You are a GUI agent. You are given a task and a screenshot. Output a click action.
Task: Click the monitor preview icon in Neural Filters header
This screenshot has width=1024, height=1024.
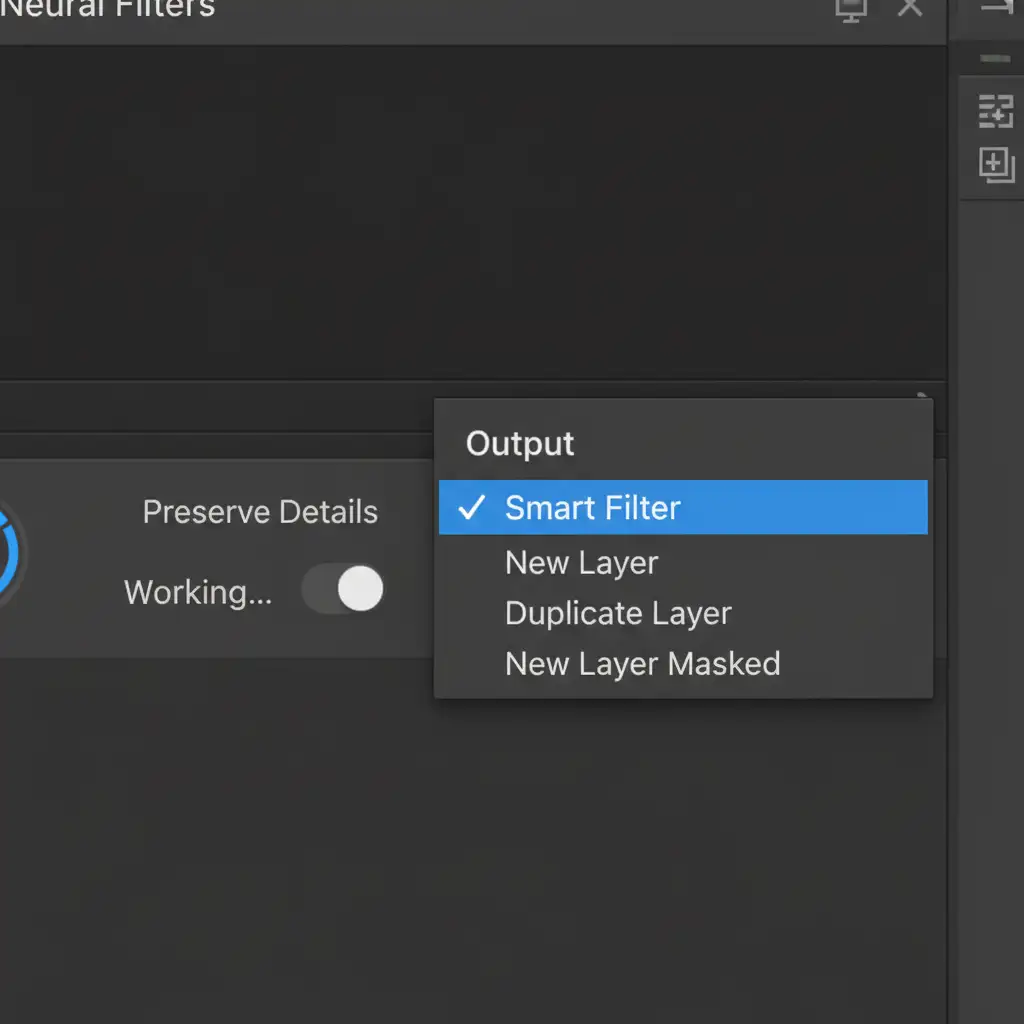tap(850, 9)
